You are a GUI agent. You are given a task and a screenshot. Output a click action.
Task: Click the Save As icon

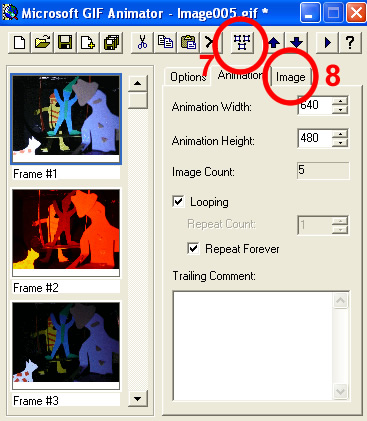(x=111, y=43)
